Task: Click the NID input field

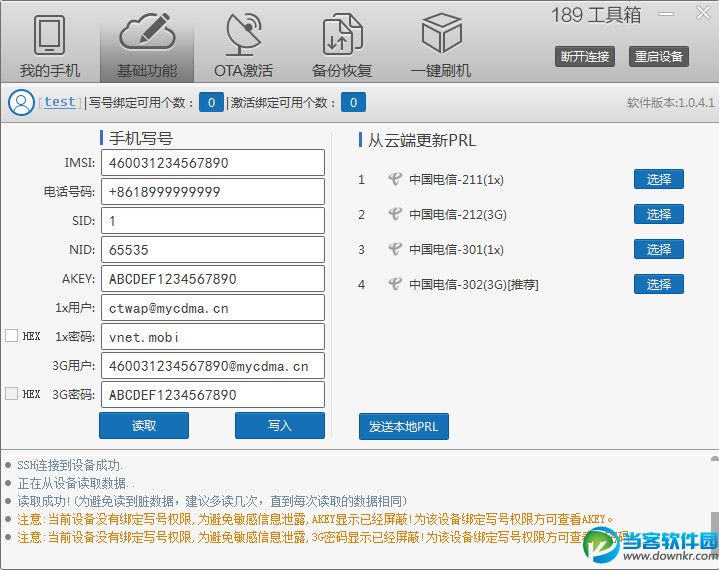Action: pos(213,250)
